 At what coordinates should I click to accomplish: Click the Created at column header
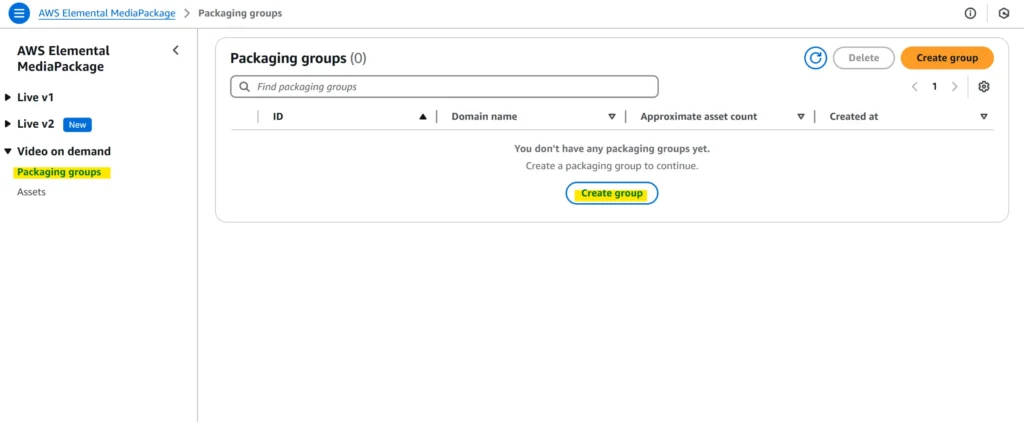point(854,117)
